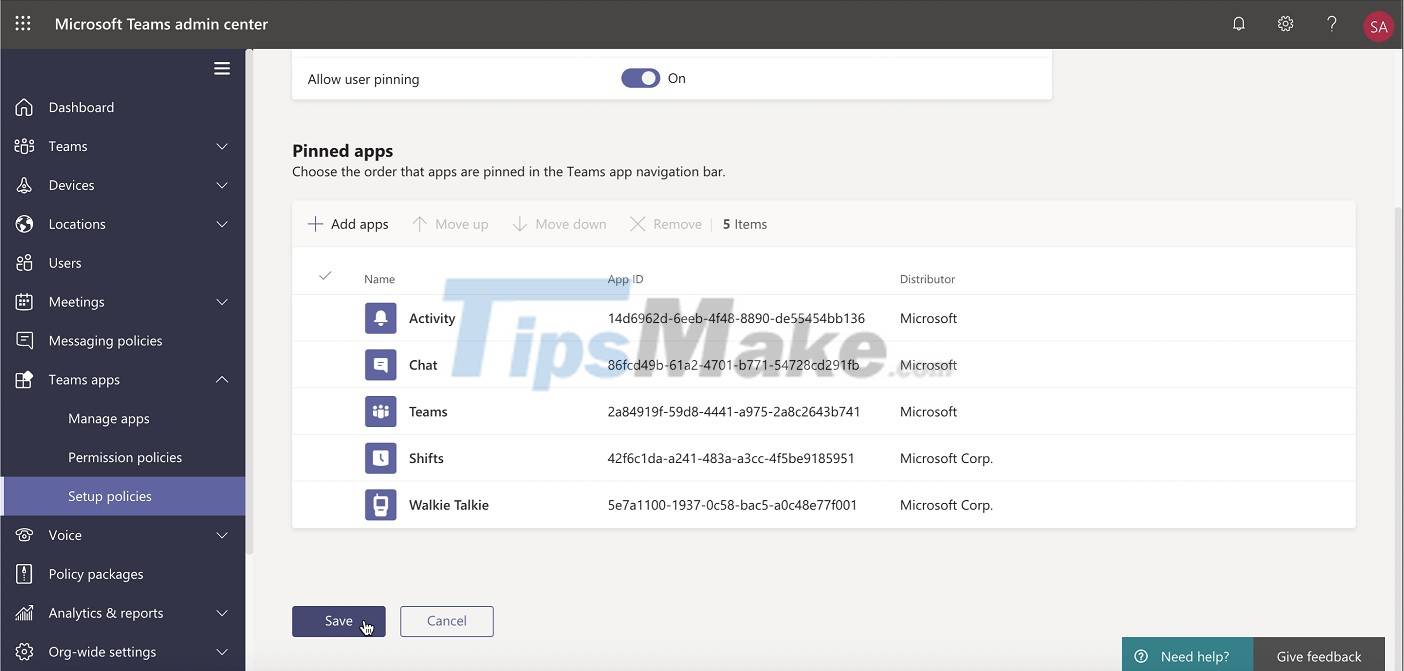Select the Users section in the sidebar
The height and width of the screenshot is (671, 1404).
click(65, 262)
